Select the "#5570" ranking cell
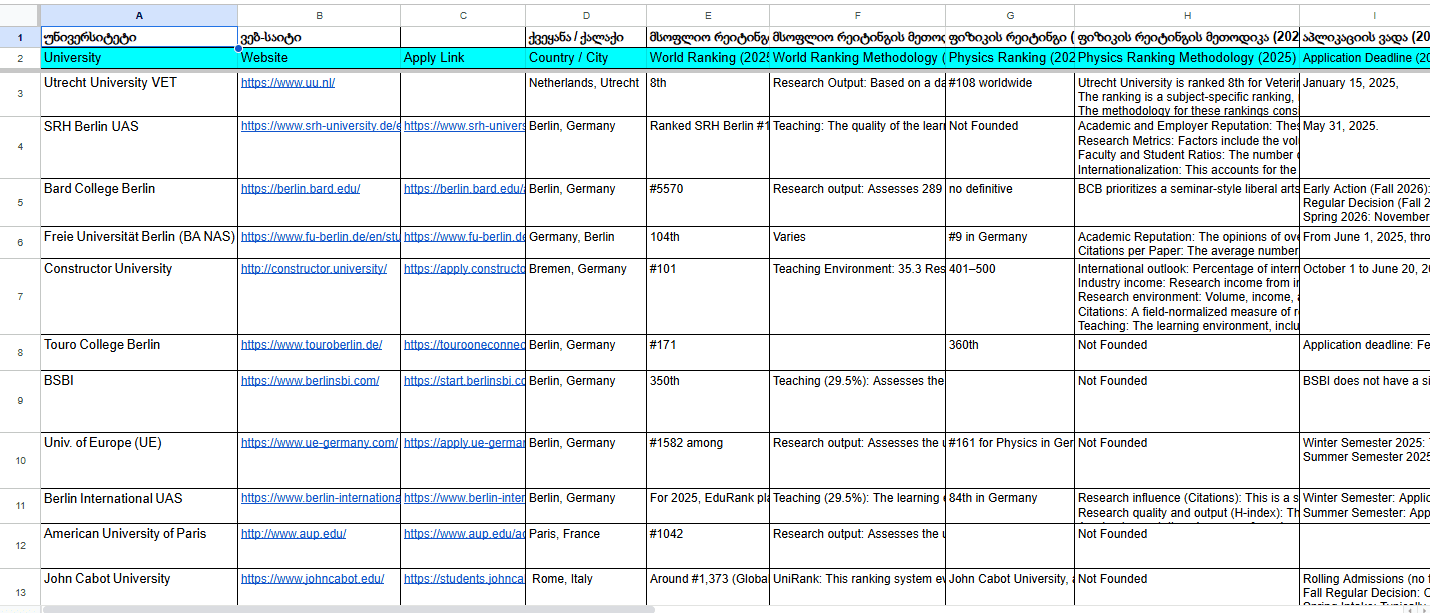 (x=708, y=203)
